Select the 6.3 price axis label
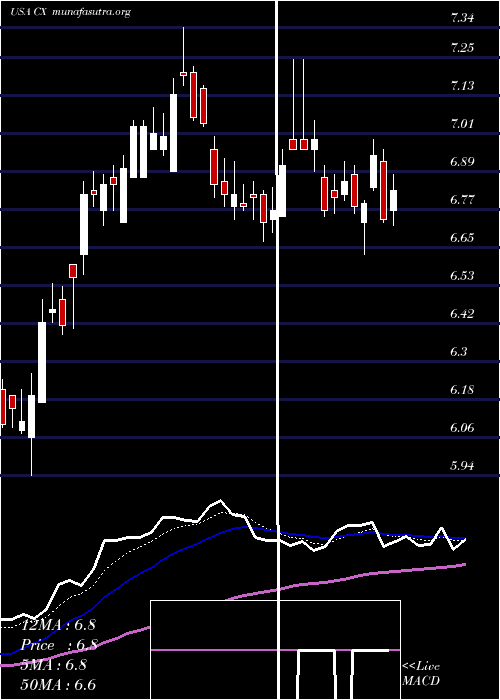 (x=459, y=352)
